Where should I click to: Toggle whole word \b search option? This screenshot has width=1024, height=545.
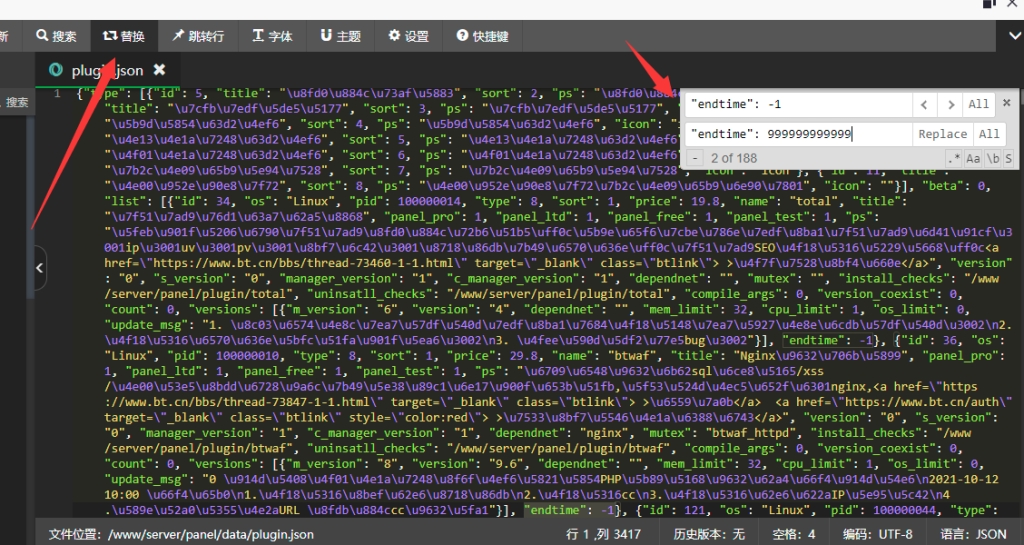pos(993,158)
